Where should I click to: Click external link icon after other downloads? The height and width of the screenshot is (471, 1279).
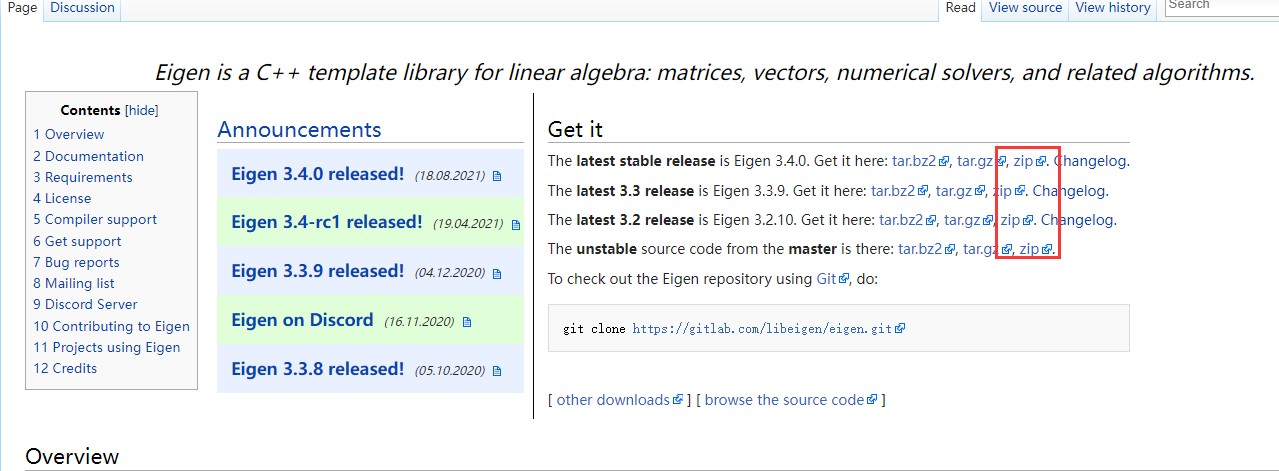pos(678,400)
